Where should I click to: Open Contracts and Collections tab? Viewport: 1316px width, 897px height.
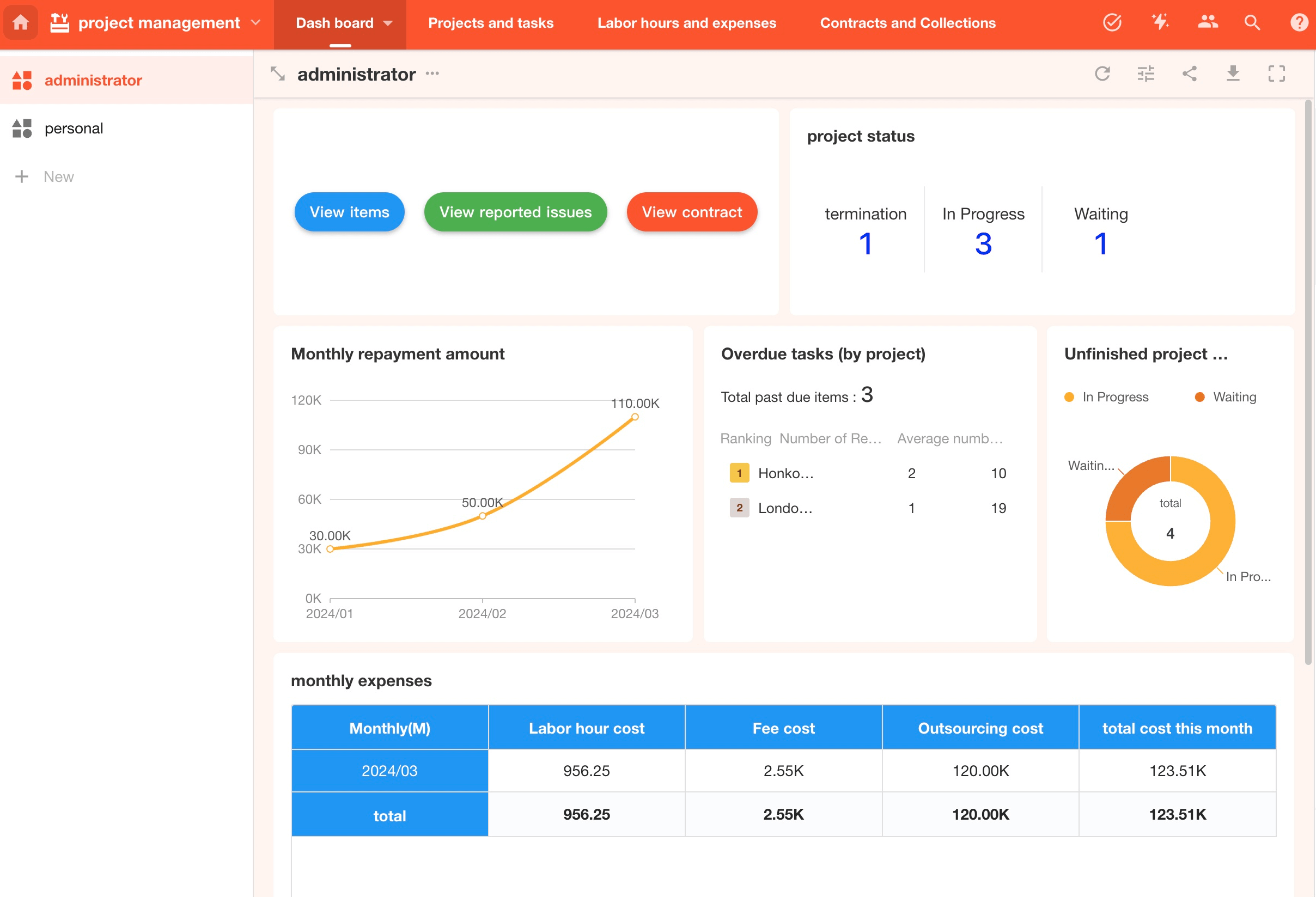coord(907,23)
